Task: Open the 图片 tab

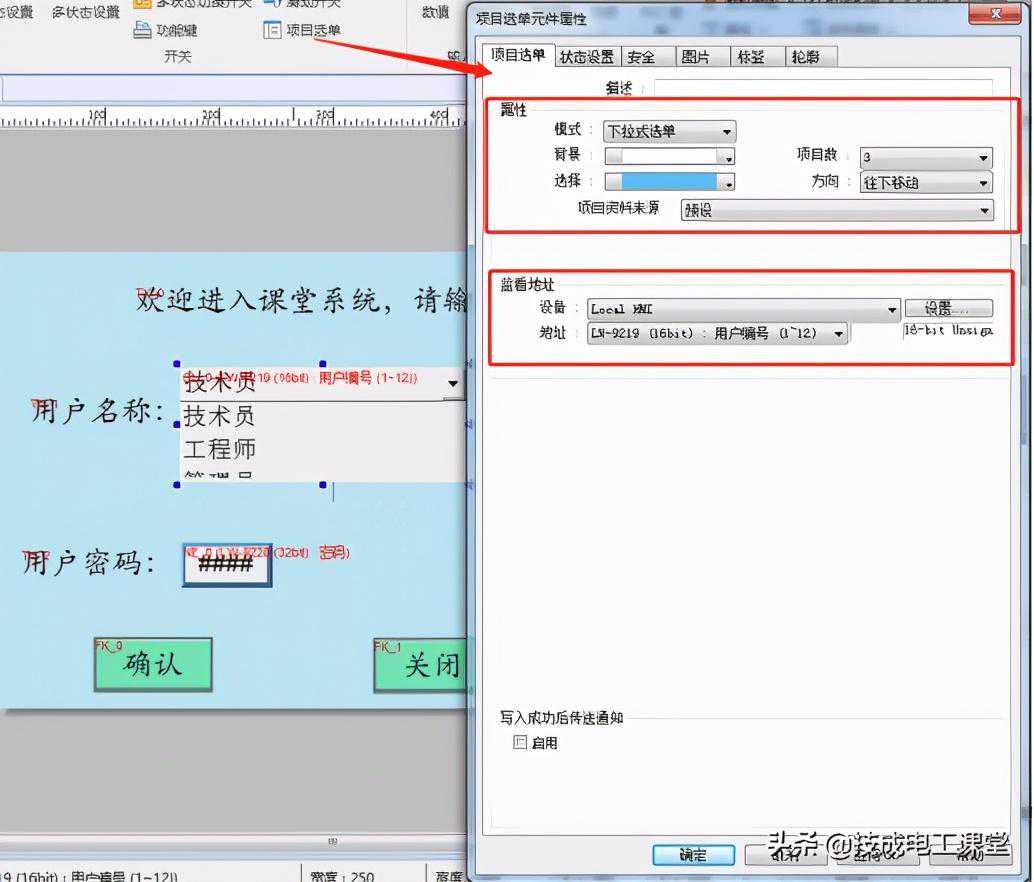Action: click(696, 57)
